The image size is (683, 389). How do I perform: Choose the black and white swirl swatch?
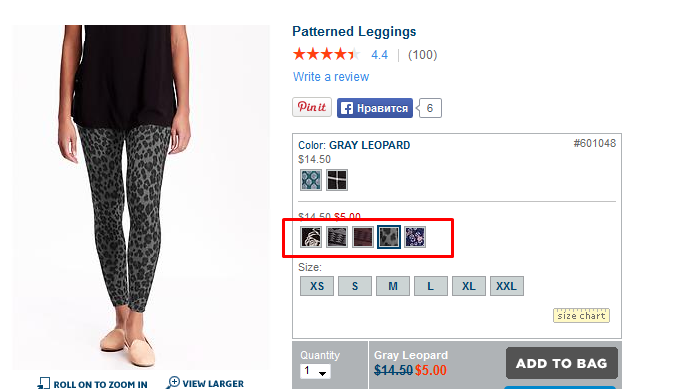point(311,237)
